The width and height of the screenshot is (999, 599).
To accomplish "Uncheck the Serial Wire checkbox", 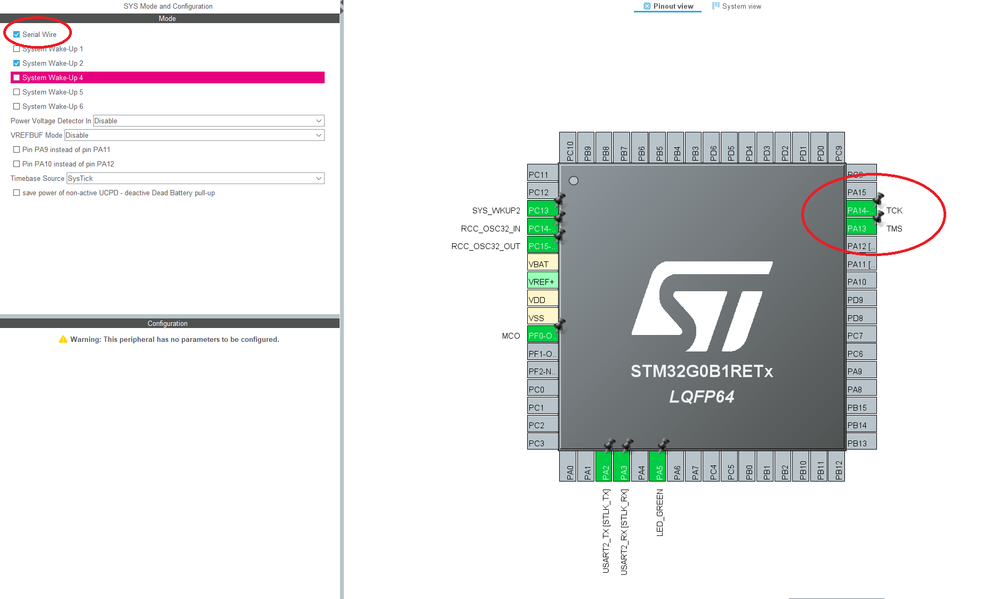I will coord(17,34).
